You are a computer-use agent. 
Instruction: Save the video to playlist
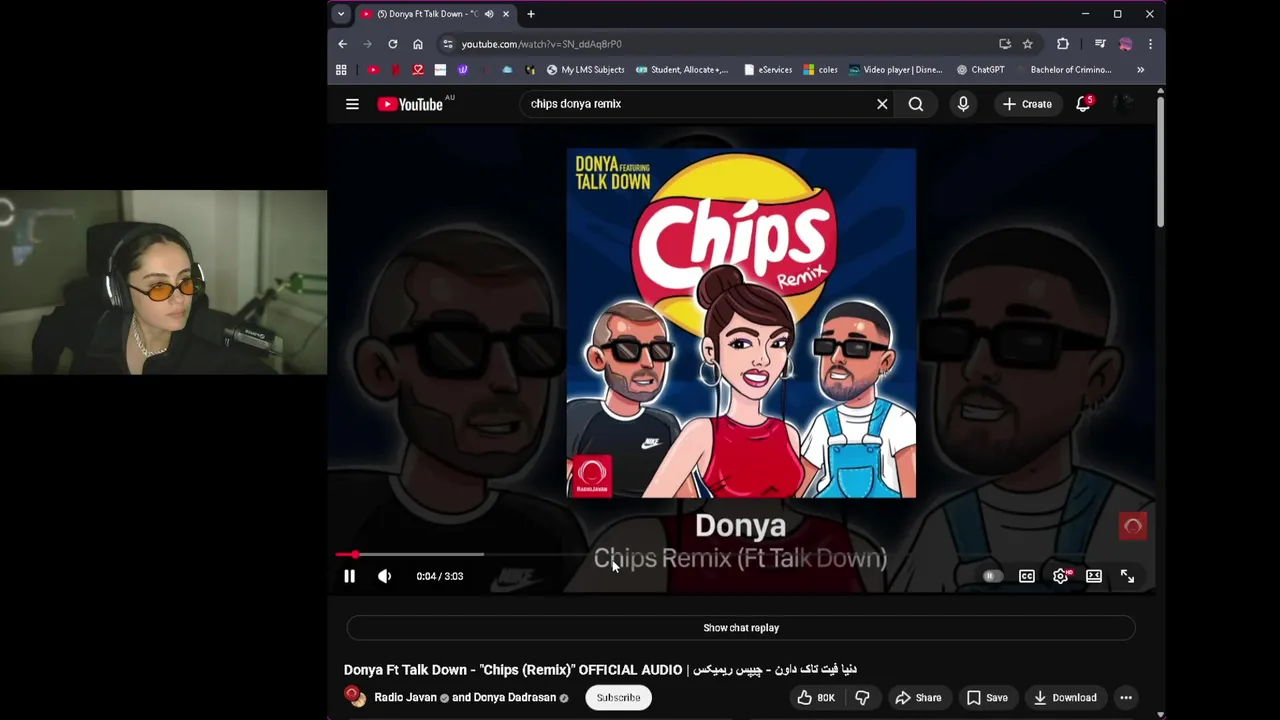(987, 698)
